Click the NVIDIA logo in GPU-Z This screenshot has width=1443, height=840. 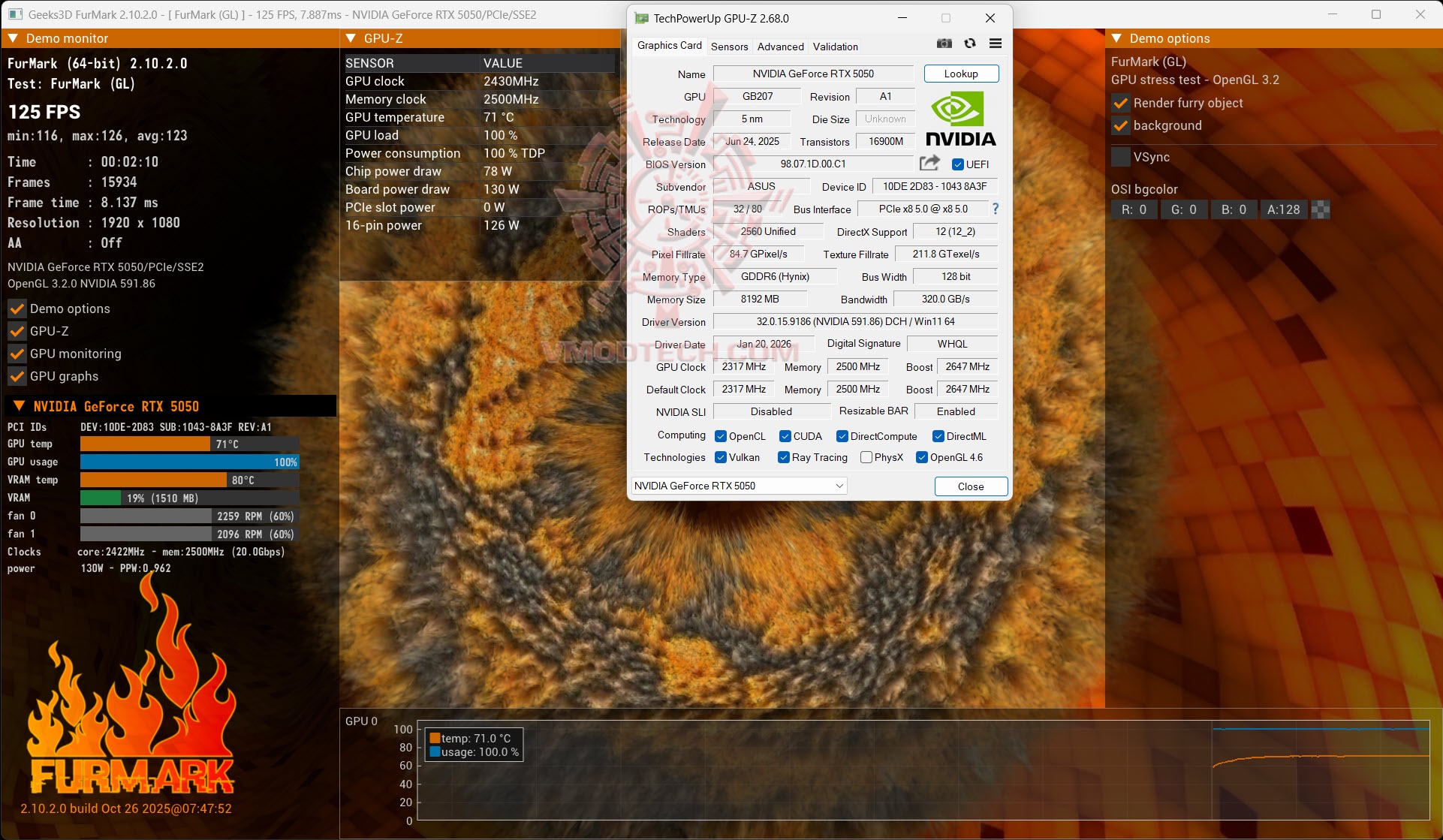point(960,119)
